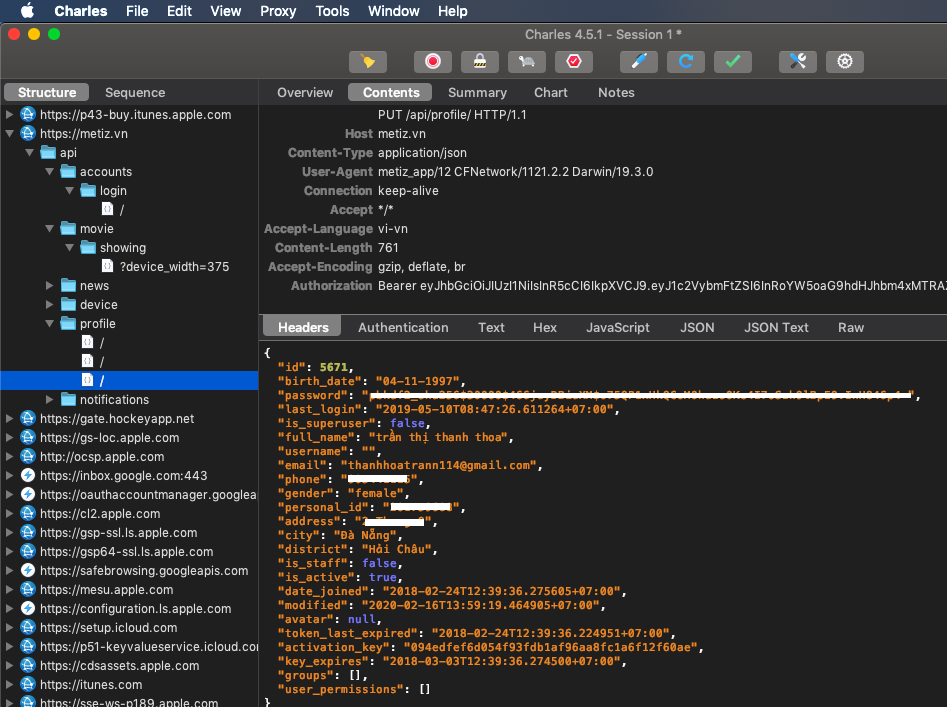Click the file icon beside ?device_width=375

click(x=108, y=266)
